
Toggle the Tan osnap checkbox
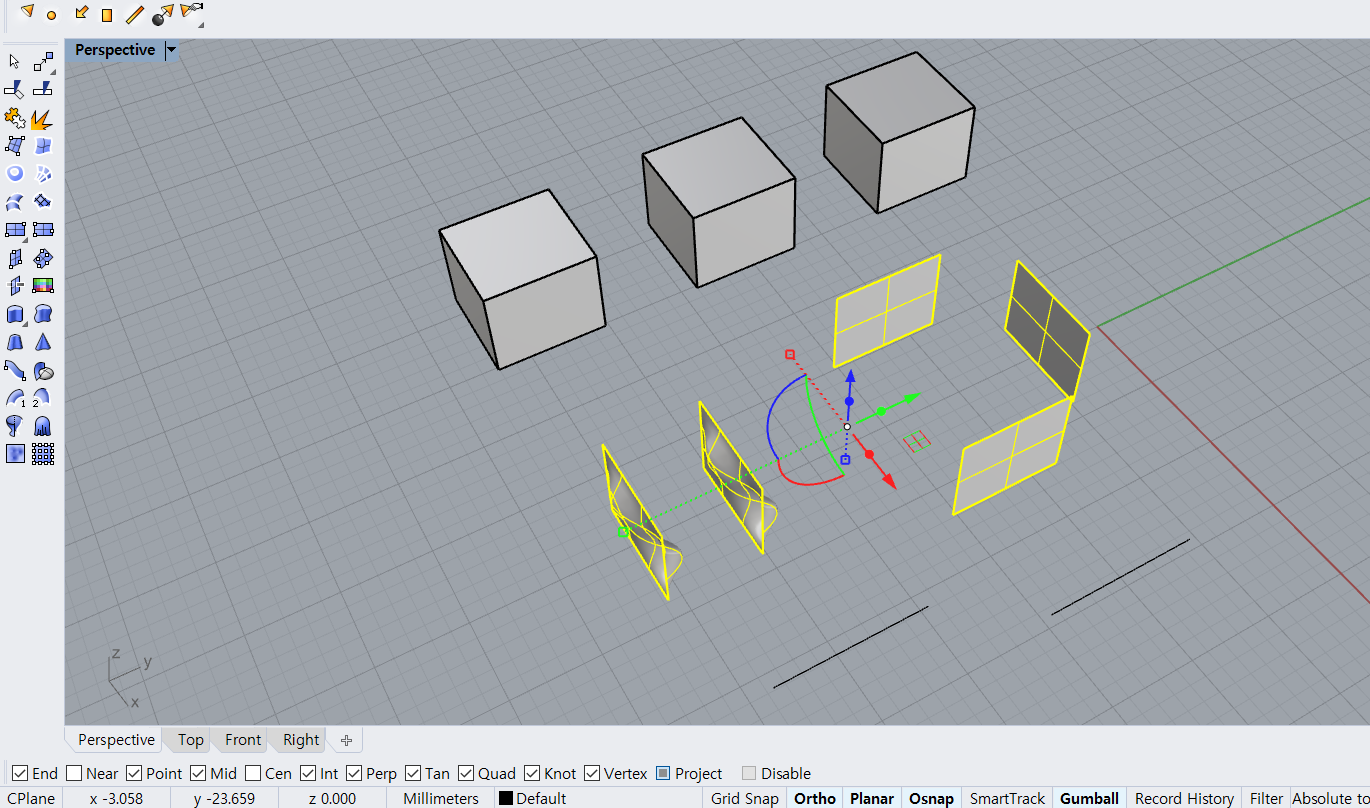(x=412, y=773)
